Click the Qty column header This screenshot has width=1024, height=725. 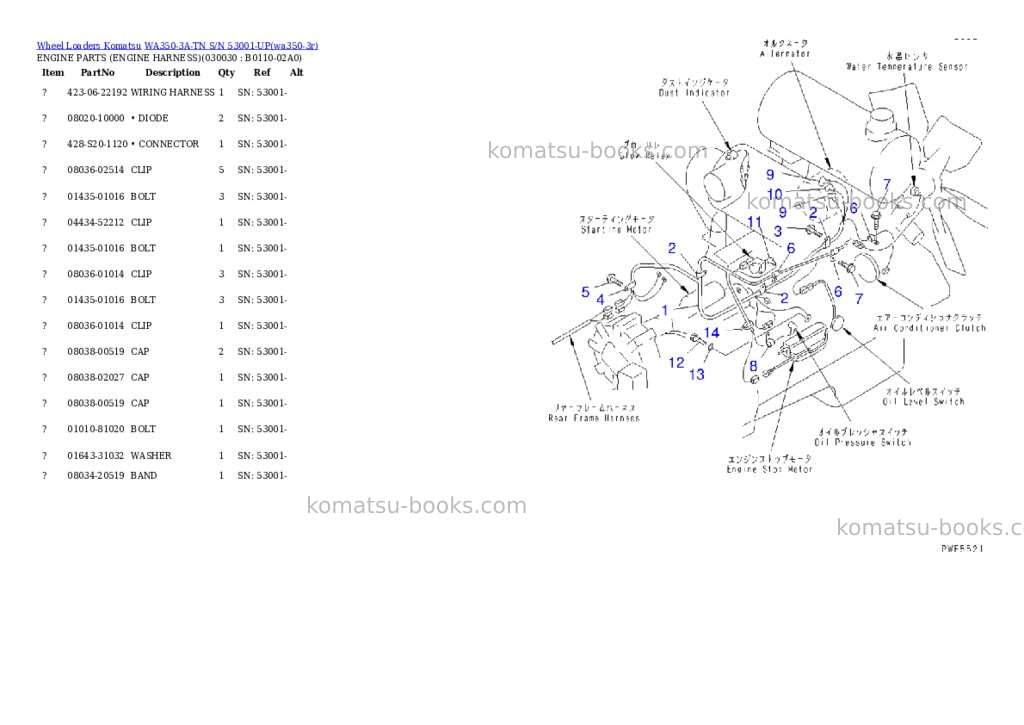(226, 72)
